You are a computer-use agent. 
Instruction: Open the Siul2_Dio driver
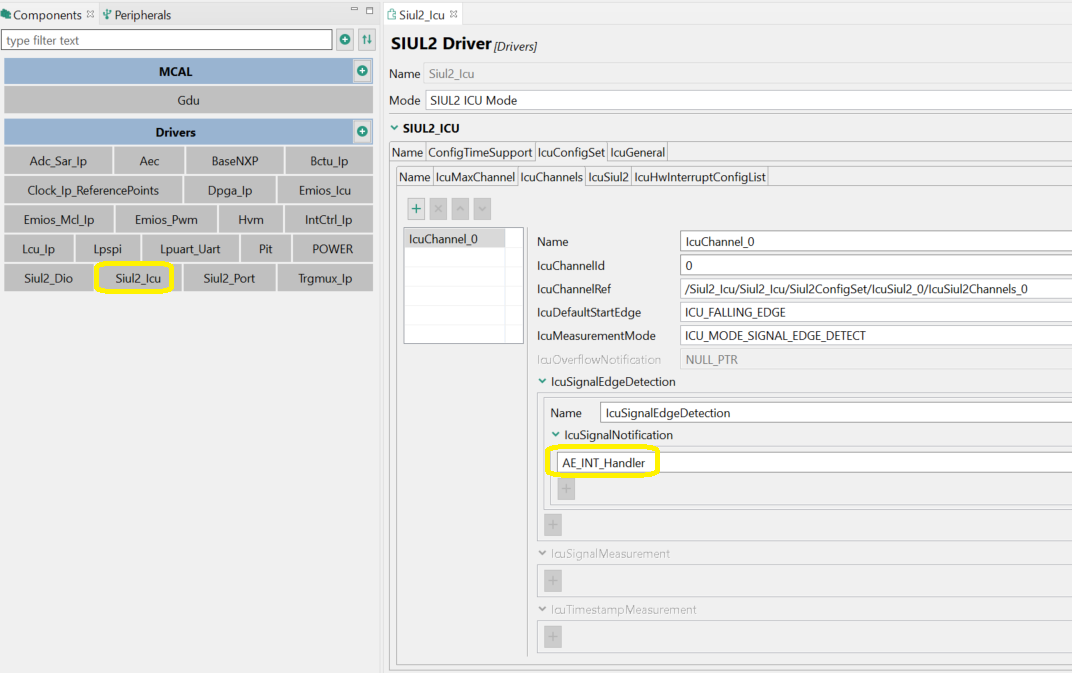46,278
